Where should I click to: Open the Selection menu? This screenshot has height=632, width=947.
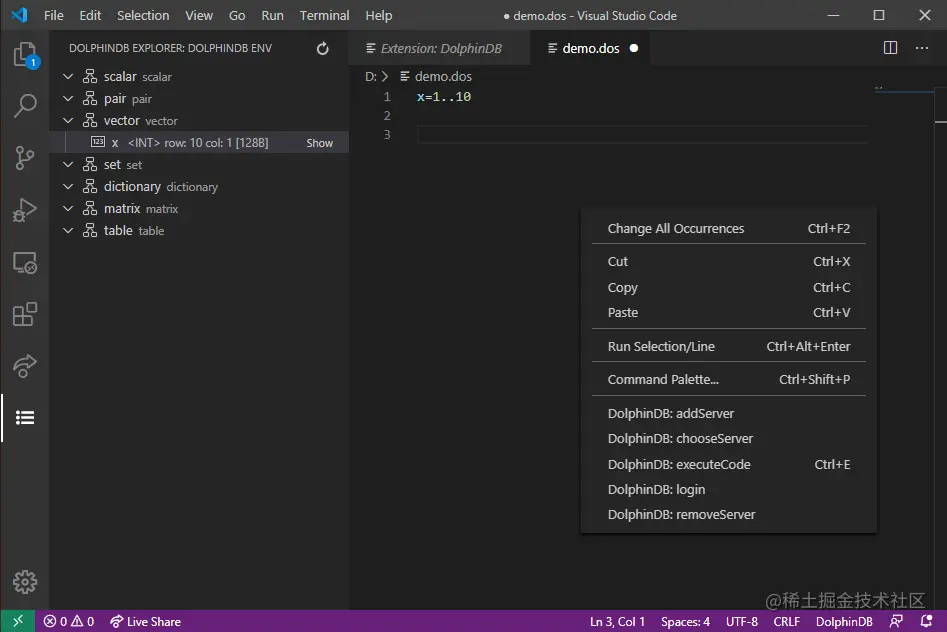point(143,15)
